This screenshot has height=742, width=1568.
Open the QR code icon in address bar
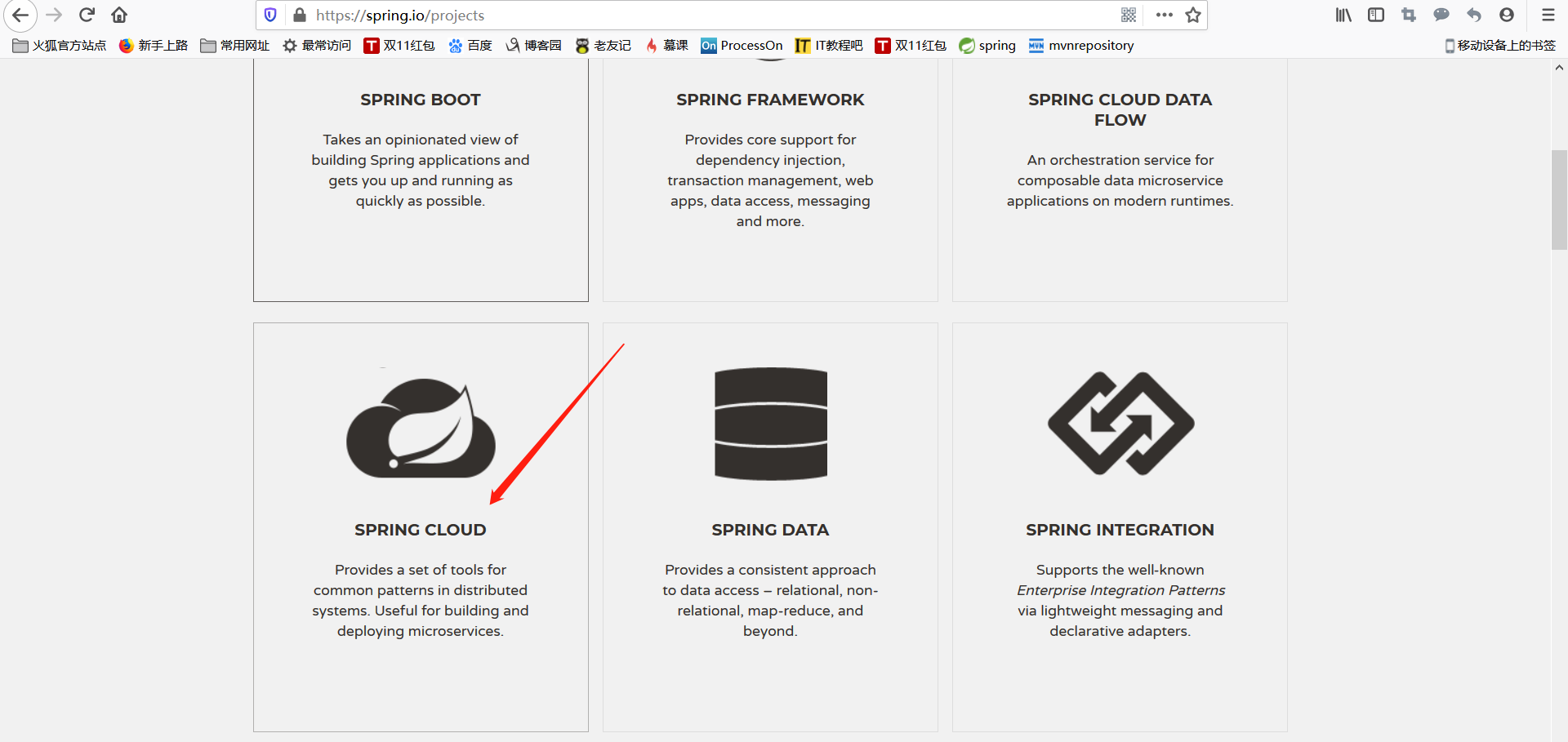[x=1129, y=15]
